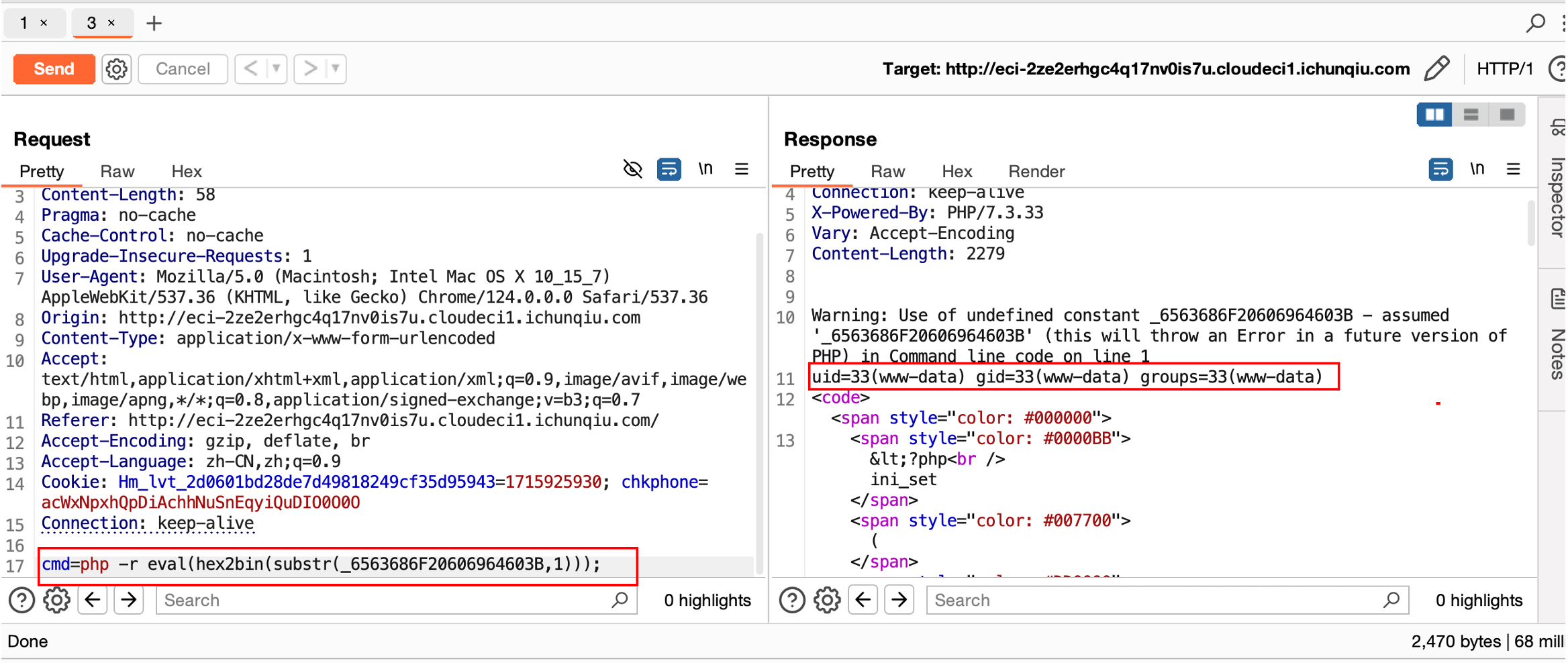The height and width of the screenshot is (663, 1568).
Task: Toggle word wrap in Request panel
Action: point(669,169)
